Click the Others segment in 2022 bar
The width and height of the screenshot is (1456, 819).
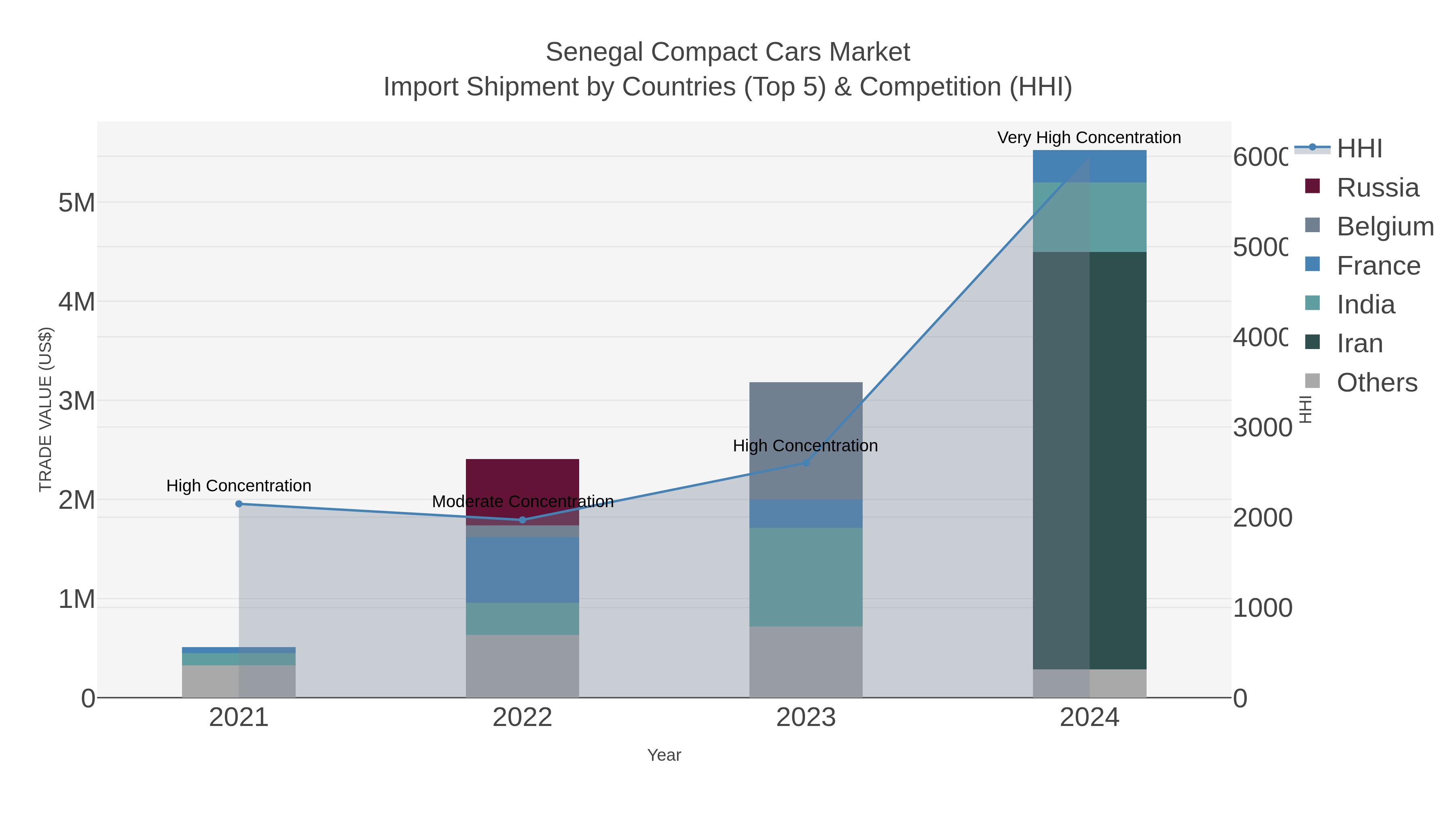coord(522,666)
